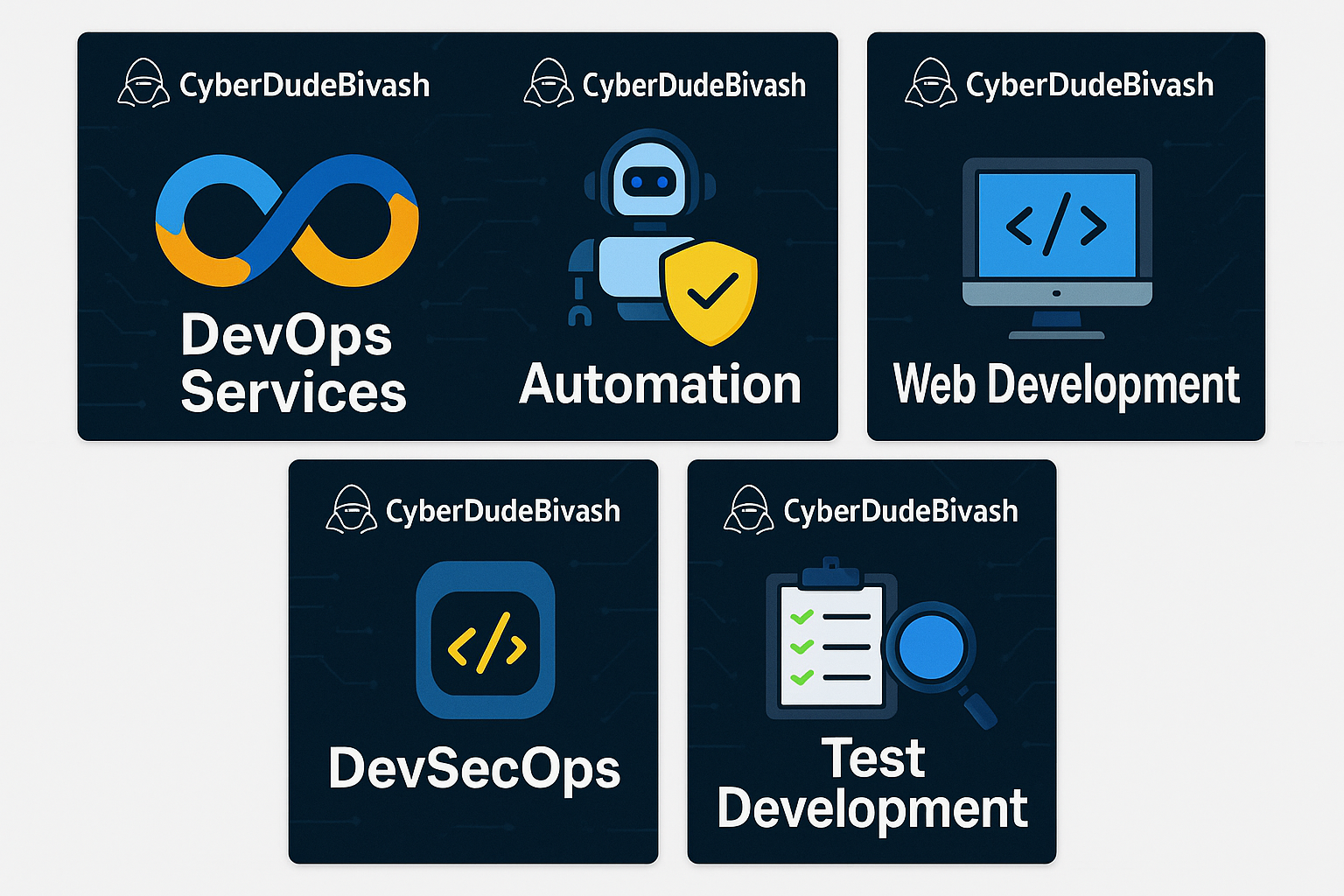Viewport: 1344px width, 896px height.
Task: Toggle the middle green checkmark on clipboard
Action: [801, 647]
